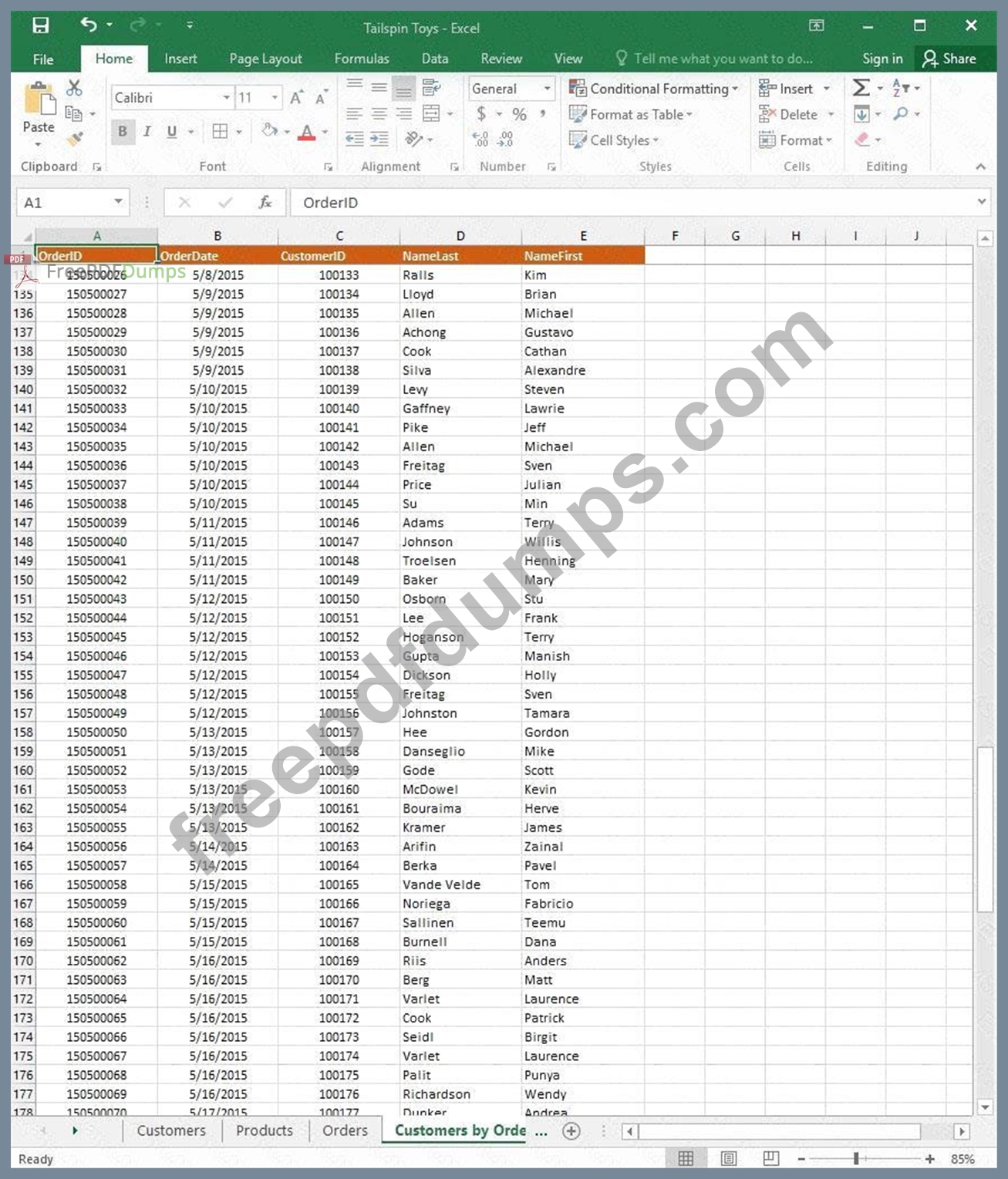
Task: Add a new sheet with plus icon
Action: [571, 1131]
